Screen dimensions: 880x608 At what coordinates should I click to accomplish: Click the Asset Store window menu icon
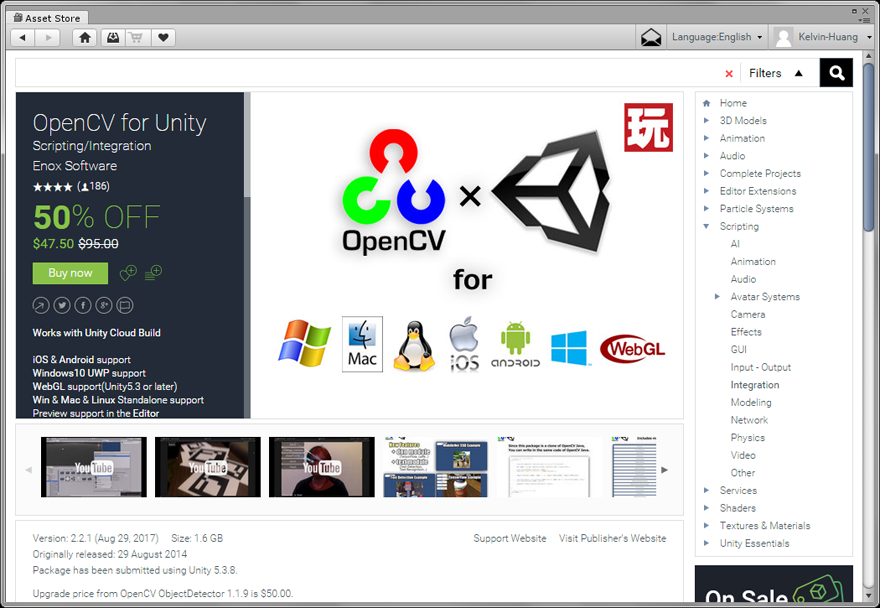click(865, 20)
